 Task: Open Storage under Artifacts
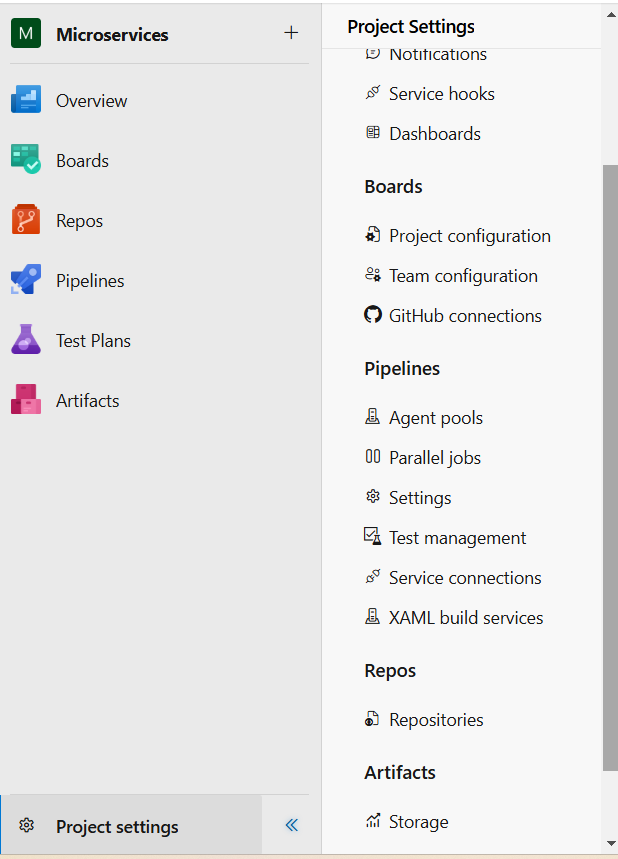[419, 822]
